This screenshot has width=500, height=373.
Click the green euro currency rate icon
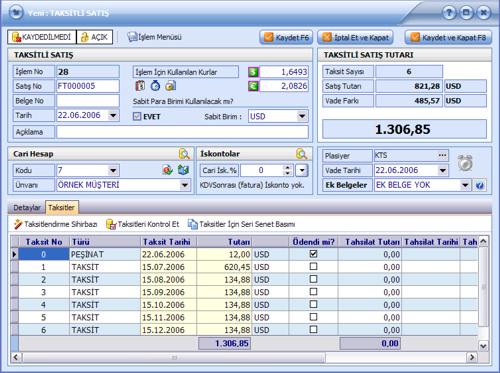pos(253,86)
